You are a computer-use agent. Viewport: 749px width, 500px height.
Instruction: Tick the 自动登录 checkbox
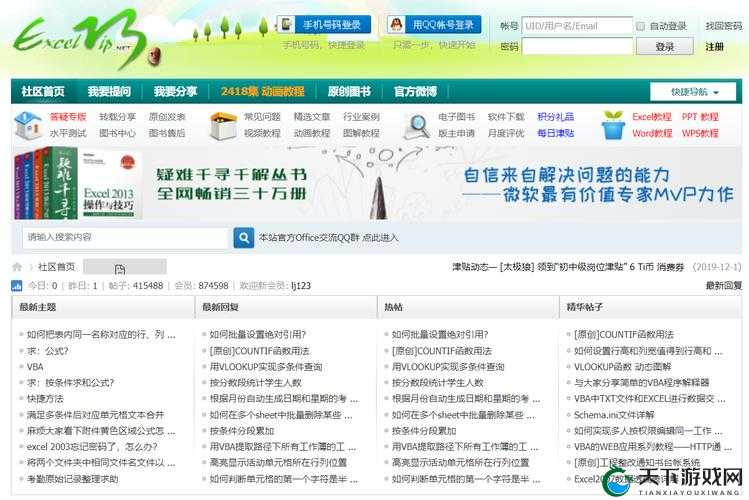click(x=640, y=26)
